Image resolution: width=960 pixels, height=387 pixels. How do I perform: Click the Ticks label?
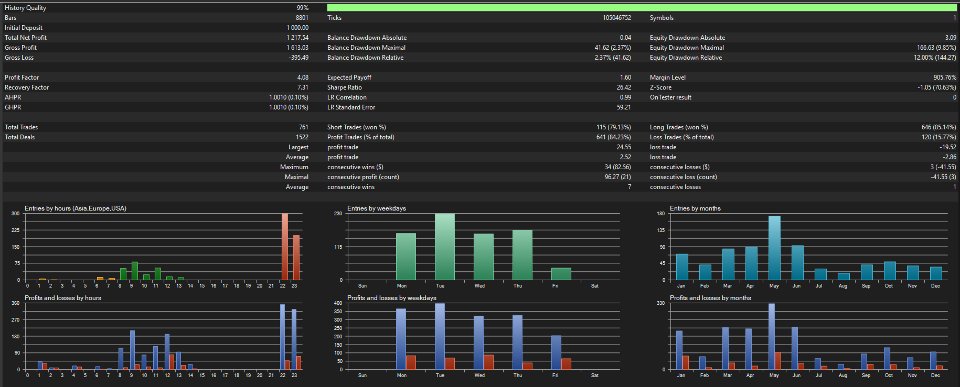click(x=334, y=18)
